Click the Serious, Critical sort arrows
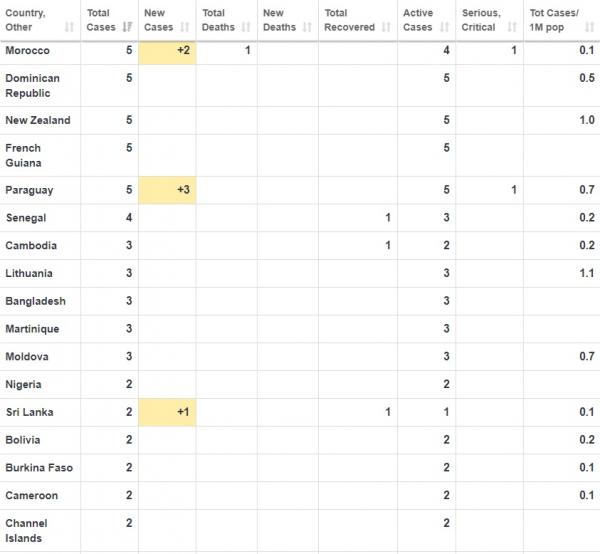This screenshot has height=554, width=600. [x=514, y=27]
